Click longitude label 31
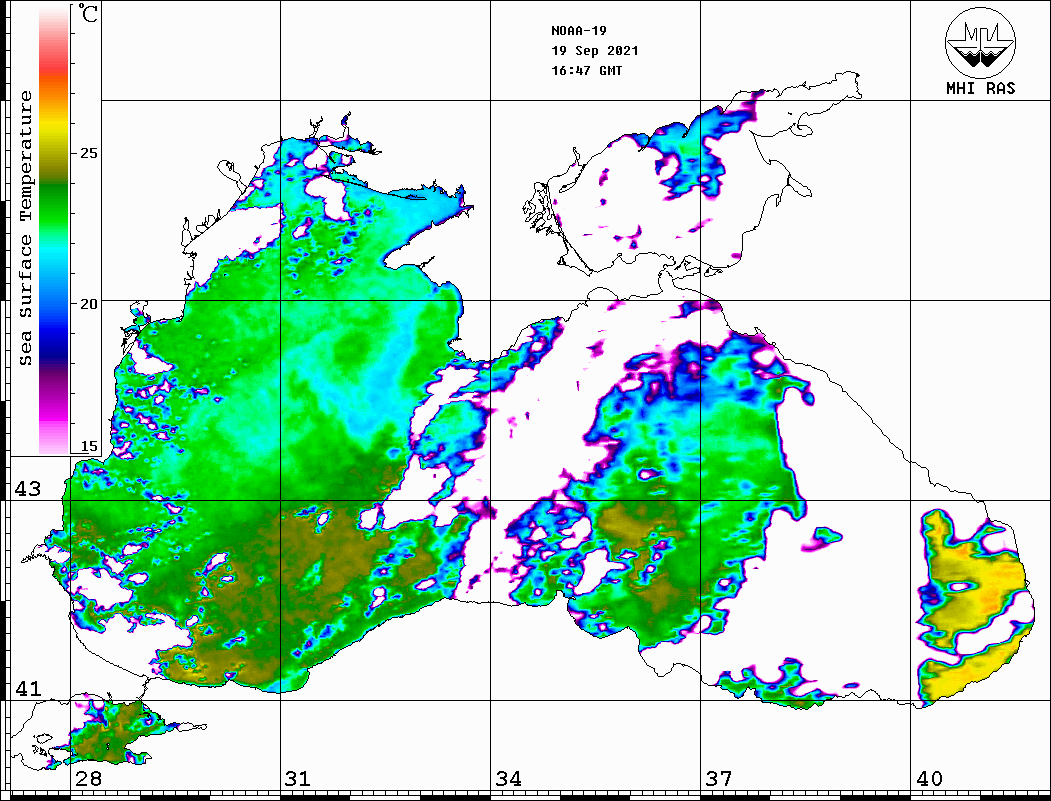The image size is (1051, 801). pyautogui.click(x=298, y=778)
